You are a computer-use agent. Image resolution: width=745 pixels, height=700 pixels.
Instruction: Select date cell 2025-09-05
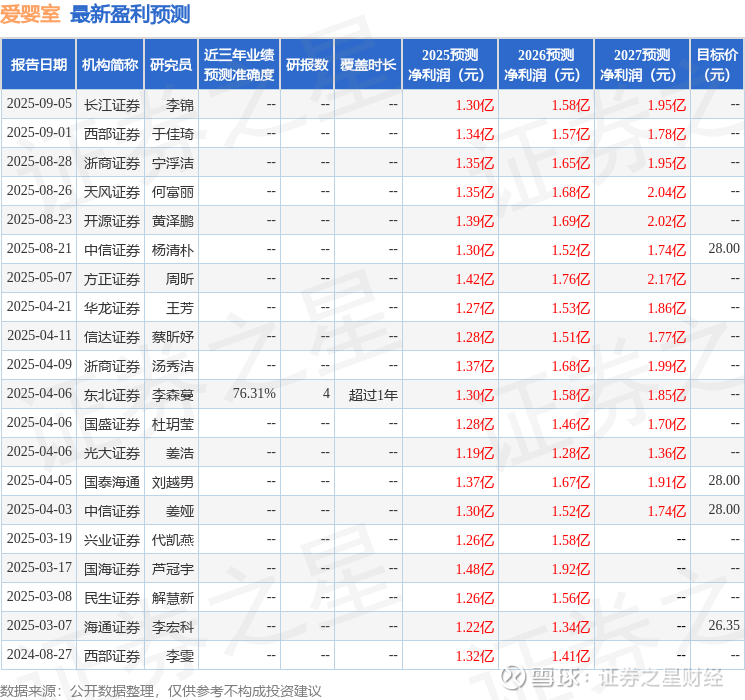pyautogui.click(x=39, y=104)
